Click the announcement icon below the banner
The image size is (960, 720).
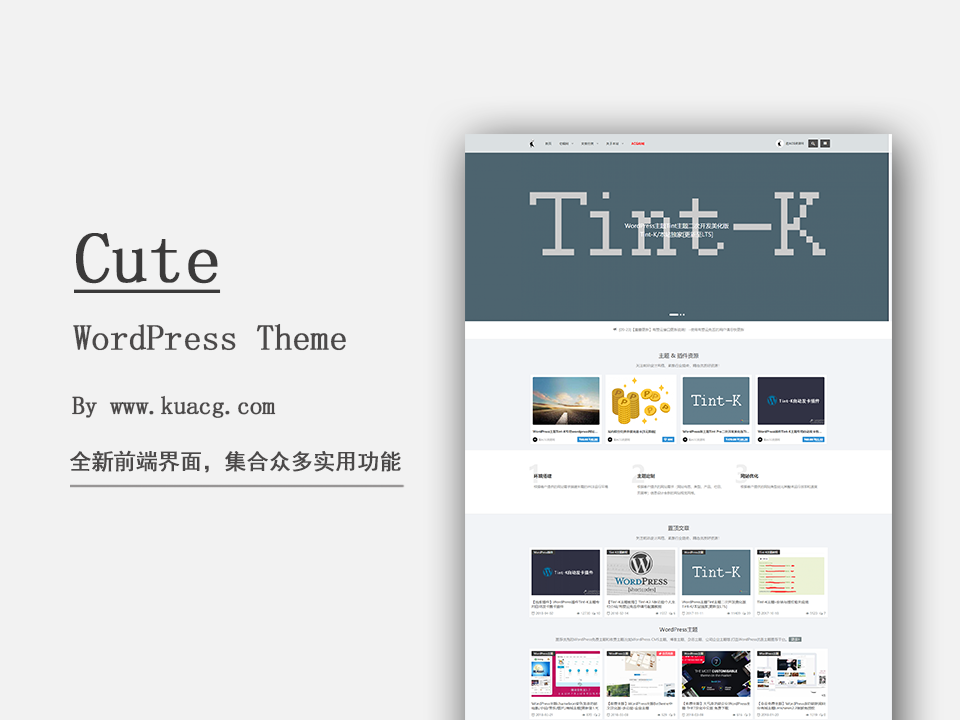[x=614, y=329]
